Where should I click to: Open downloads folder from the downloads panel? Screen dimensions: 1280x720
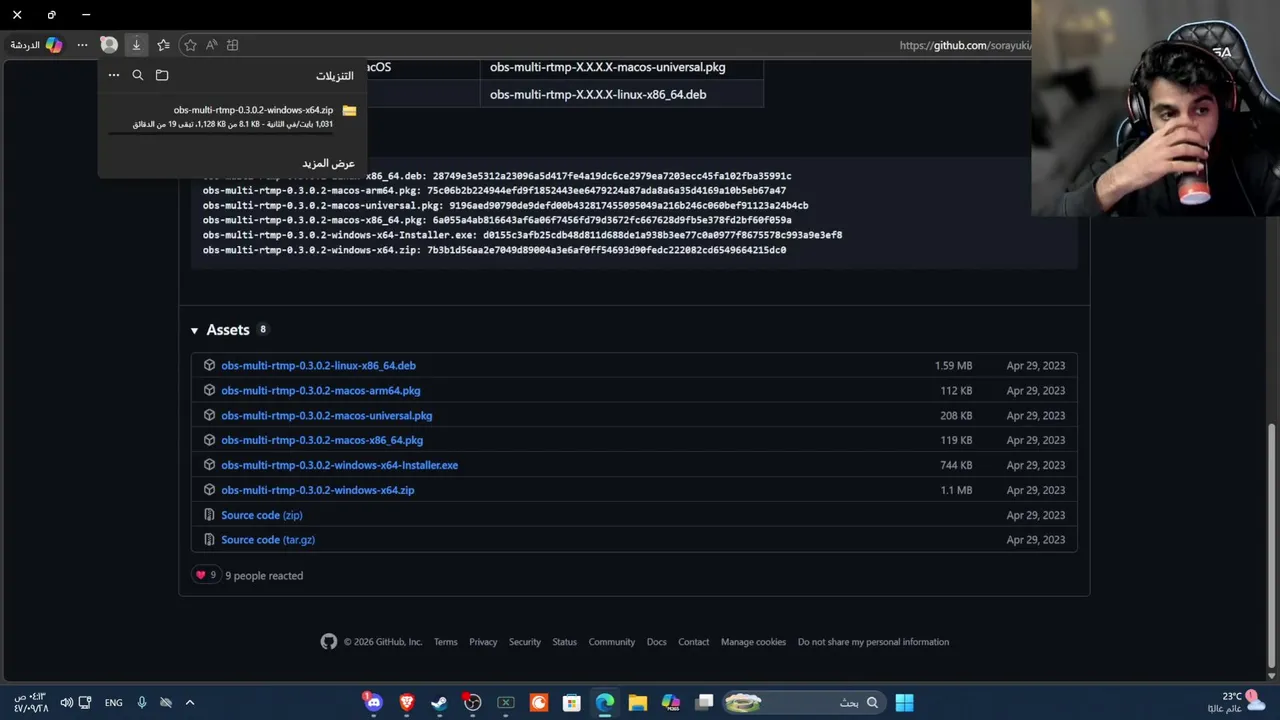coord(162,75)
